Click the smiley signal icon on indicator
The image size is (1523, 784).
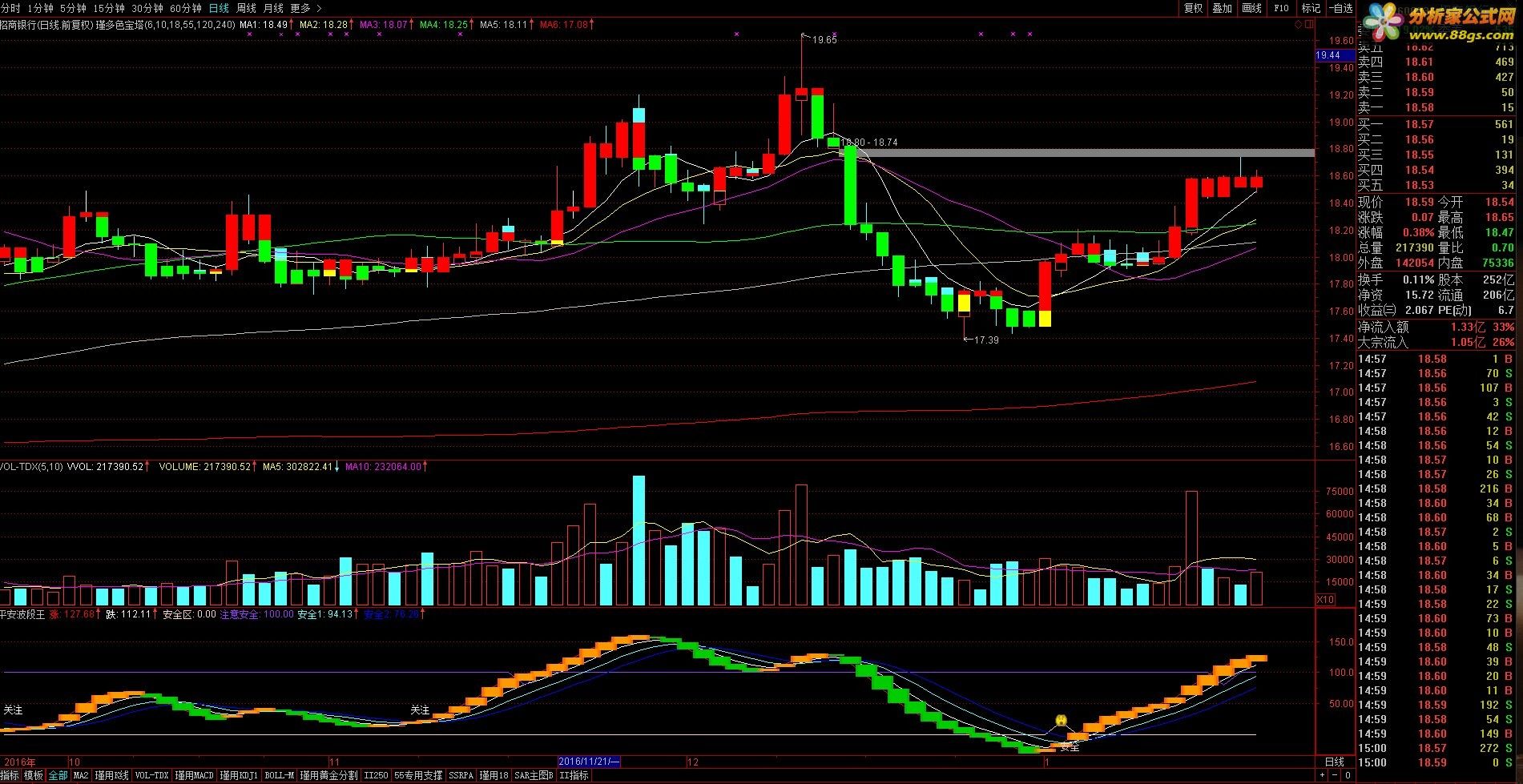1061,721
